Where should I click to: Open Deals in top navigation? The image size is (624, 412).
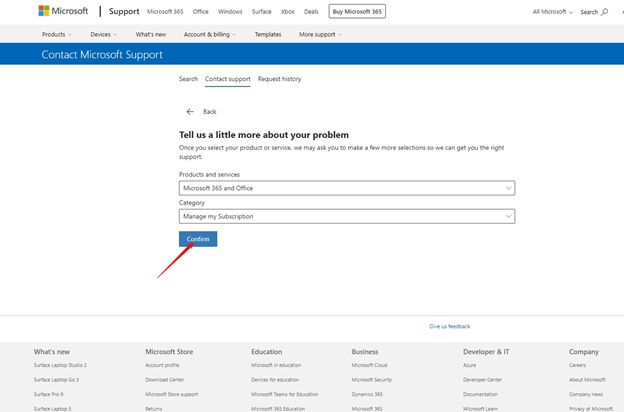pyautogui.click(x=311, y=12)
